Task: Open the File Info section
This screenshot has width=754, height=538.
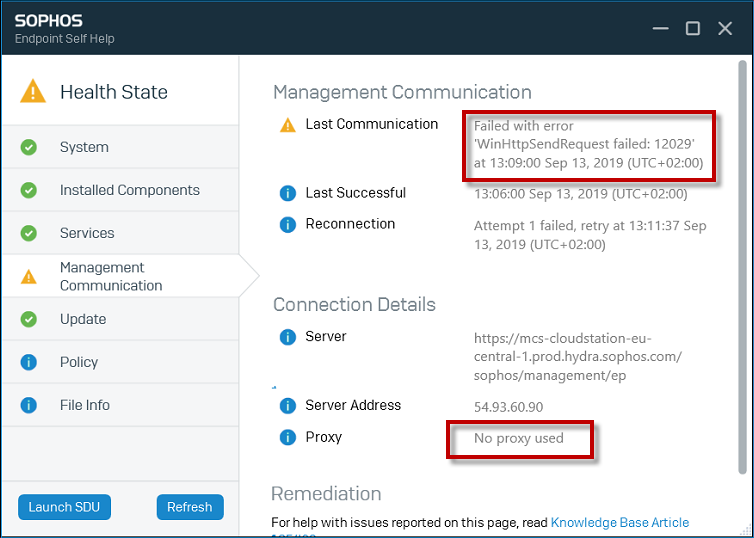Action: [x=121, y=405]
